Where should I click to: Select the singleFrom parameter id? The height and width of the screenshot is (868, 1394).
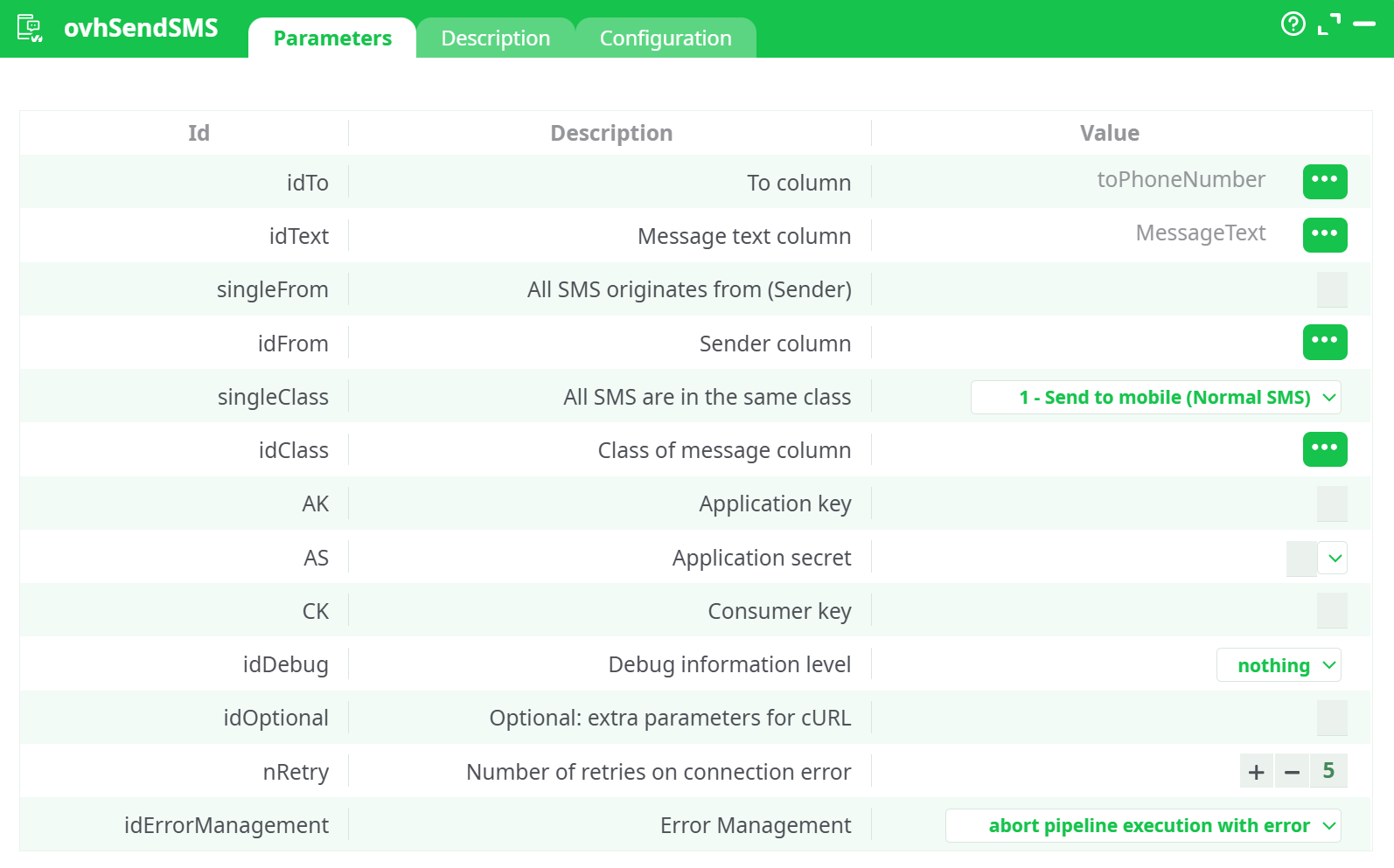tap(272, 289)
